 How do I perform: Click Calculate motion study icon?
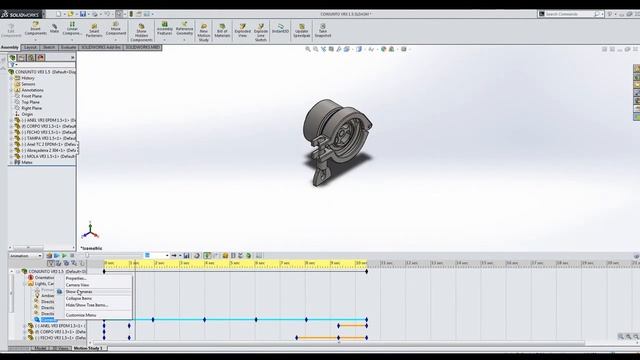(x=49, y=256)
